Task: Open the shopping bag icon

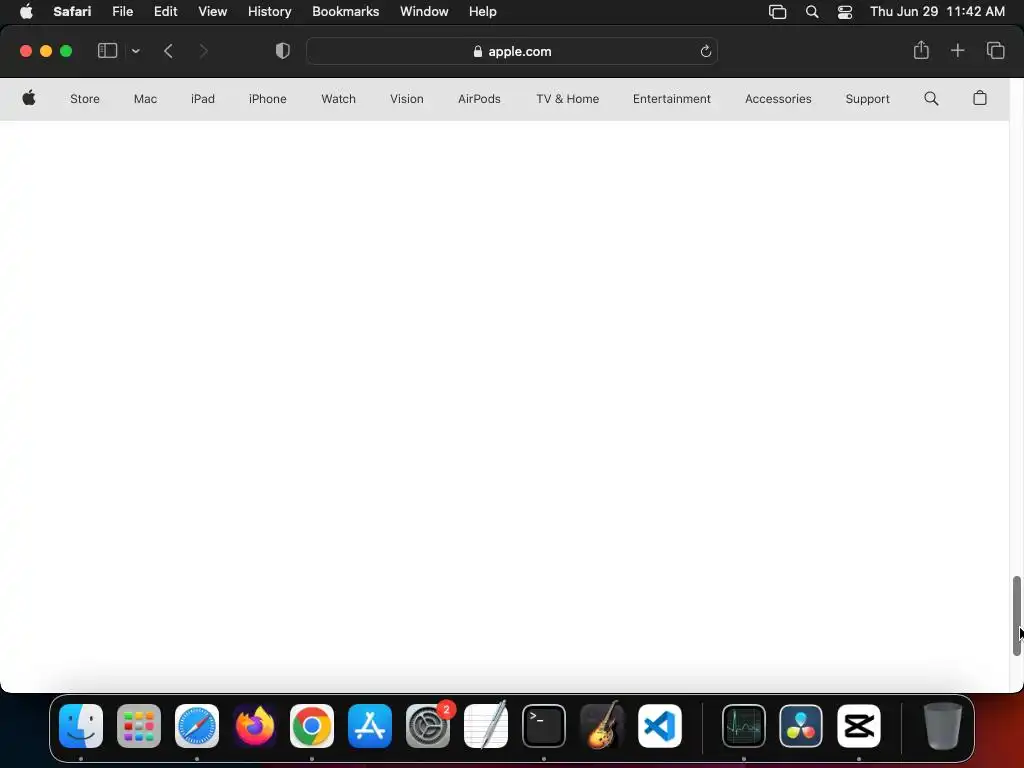Action: click(x=980, y=98)
